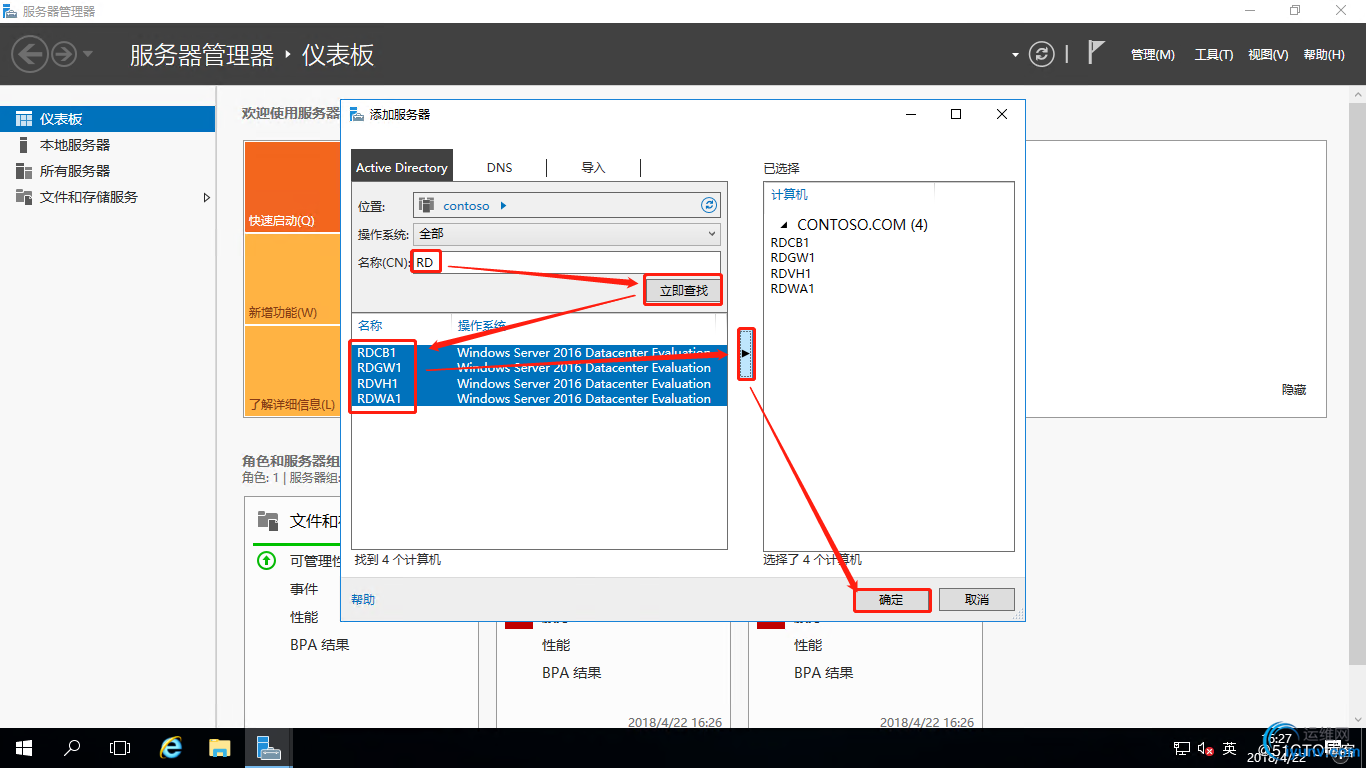Viewport: 1366px width, 768px height.
Task: Click the 帮助 link in the dialog
Action: point(363,599)
